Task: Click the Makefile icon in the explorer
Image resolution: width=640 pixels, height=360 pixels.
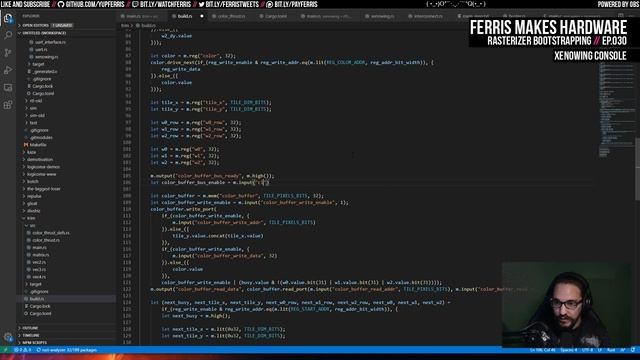Action: tap(26, 145)
